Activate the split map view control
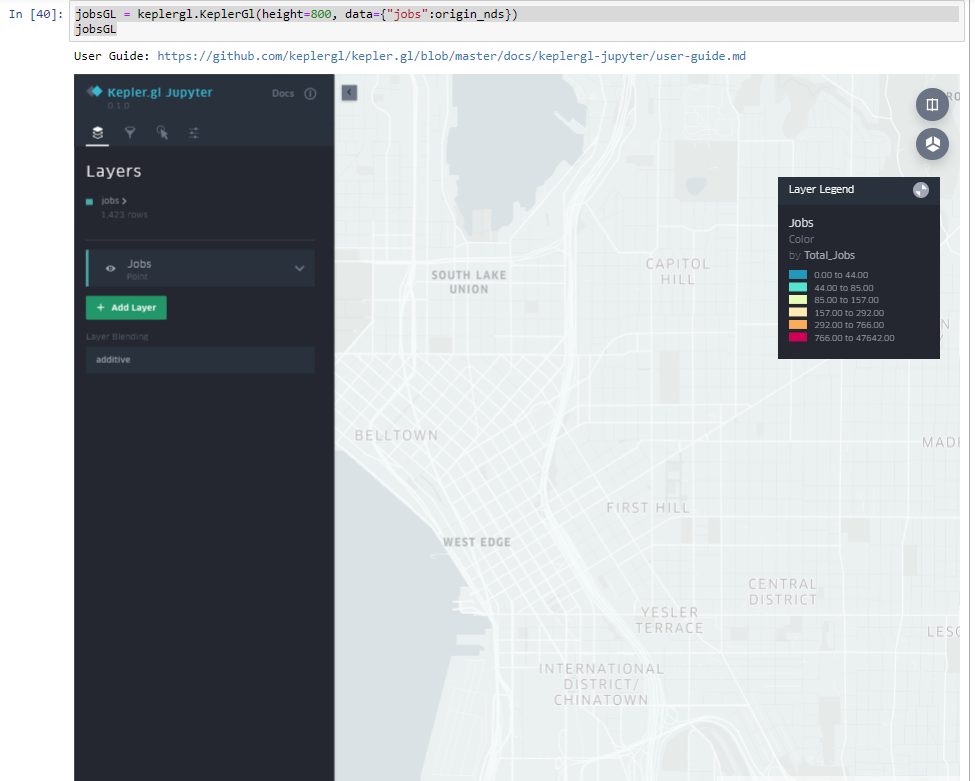 tap(932, 104)
